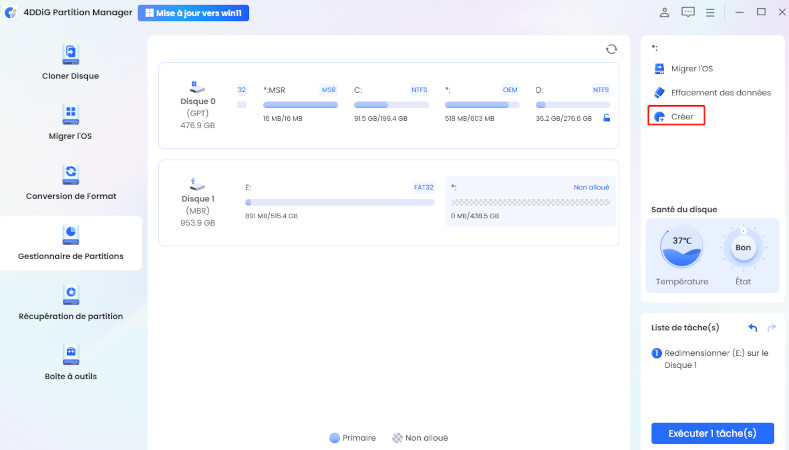Click the État gauge showing Bon

tap(743, 248)
